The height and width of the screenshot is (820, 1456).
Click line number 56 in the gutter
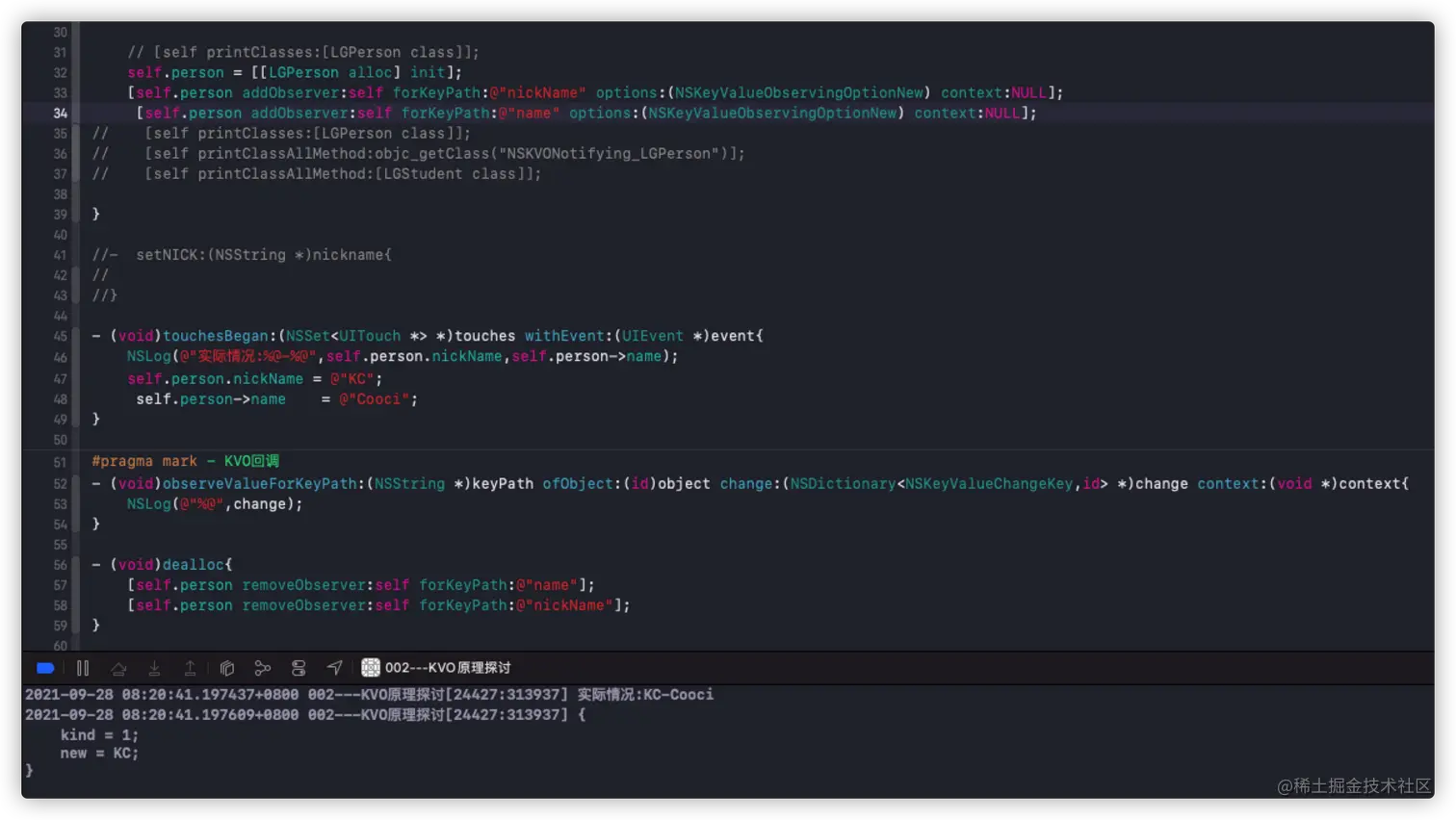pos(60,565)
